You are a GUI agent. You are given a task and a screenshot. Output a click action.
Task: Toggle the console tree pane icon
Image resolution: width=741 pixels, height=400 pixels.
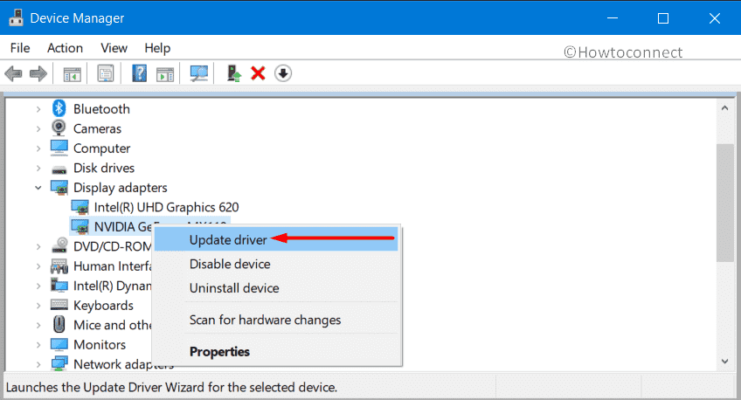pos(72,74)
